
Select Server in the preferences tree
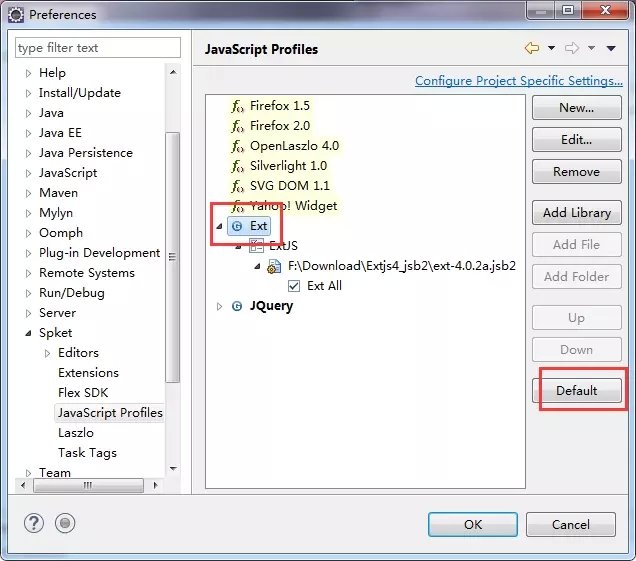pyautogui.click(x=57, y=313)
